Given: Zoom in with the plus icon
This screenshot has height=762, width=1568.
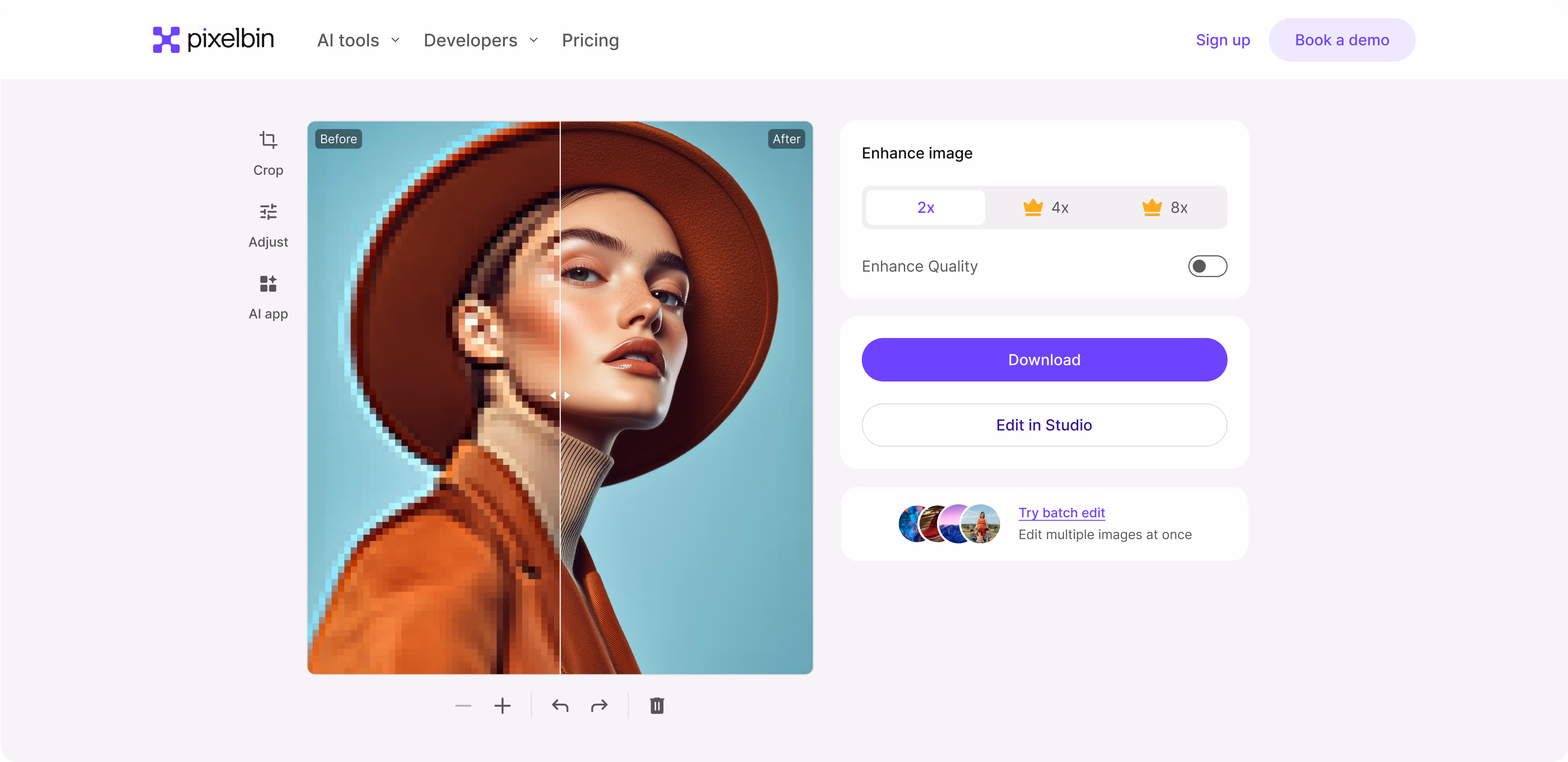Looking at the screenshot, I should (502, 705).
